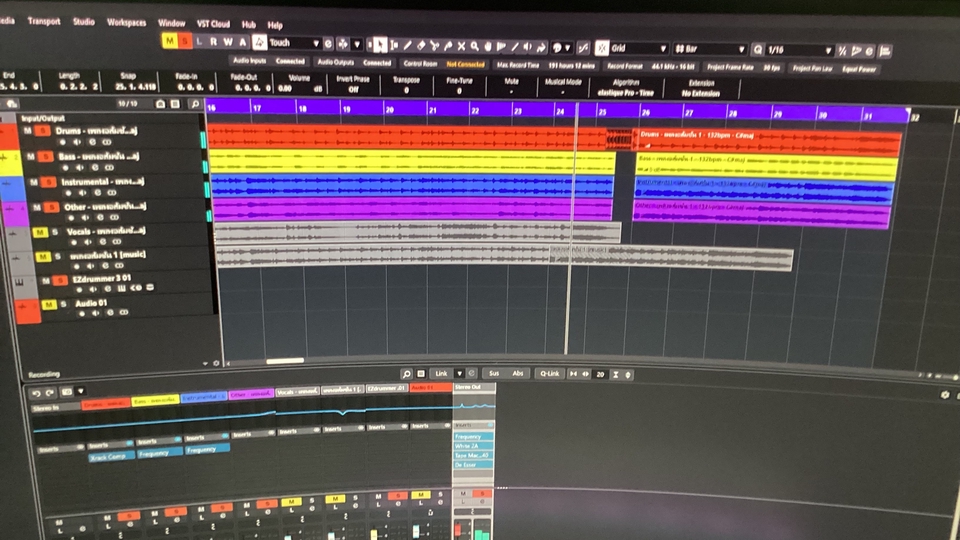Mute the Vocals track
960x540 pixels.
(x=41, y=232)
